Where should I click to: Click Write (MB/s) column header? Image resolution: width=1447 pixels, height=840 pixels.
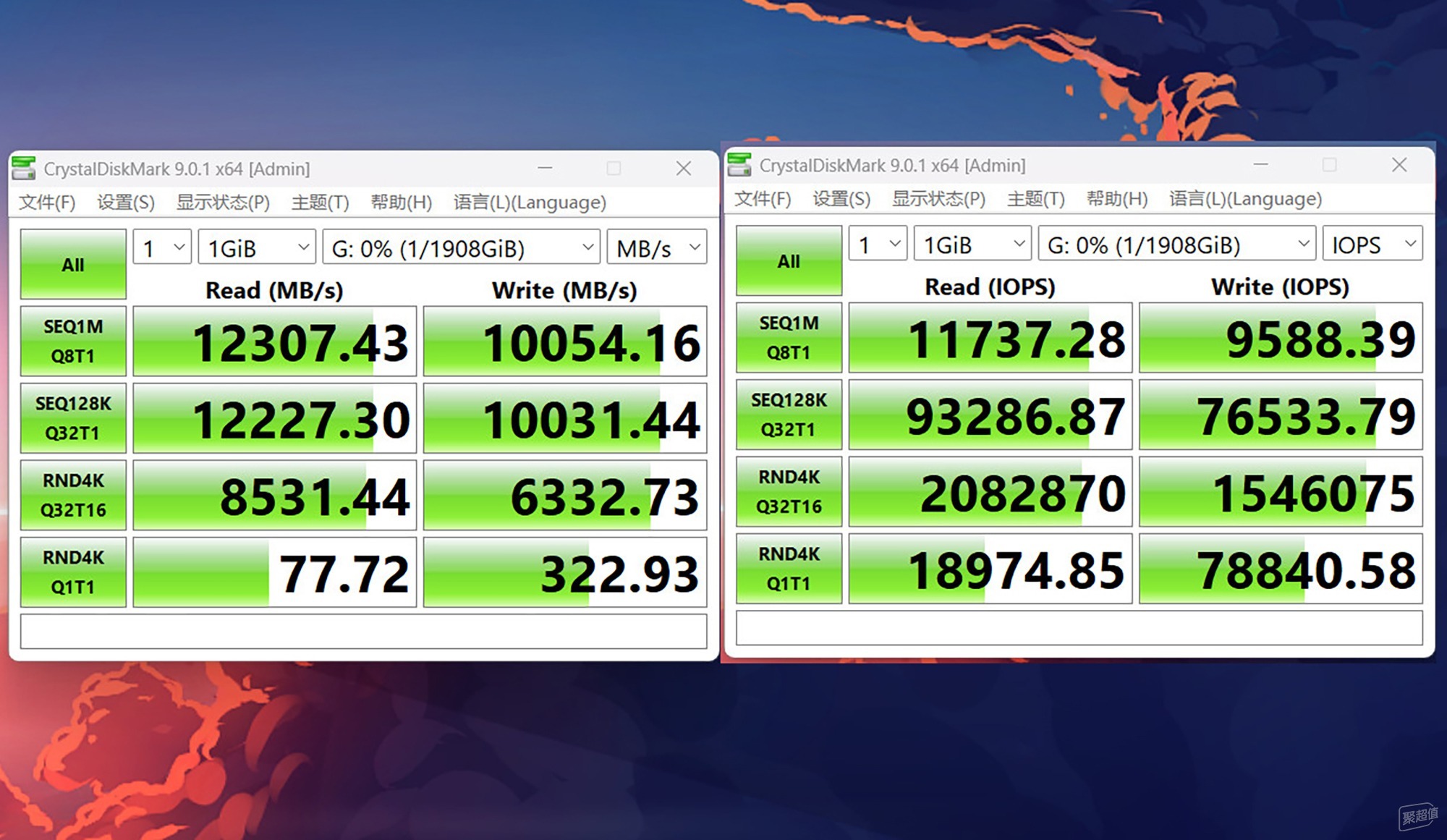click(564, 290)
